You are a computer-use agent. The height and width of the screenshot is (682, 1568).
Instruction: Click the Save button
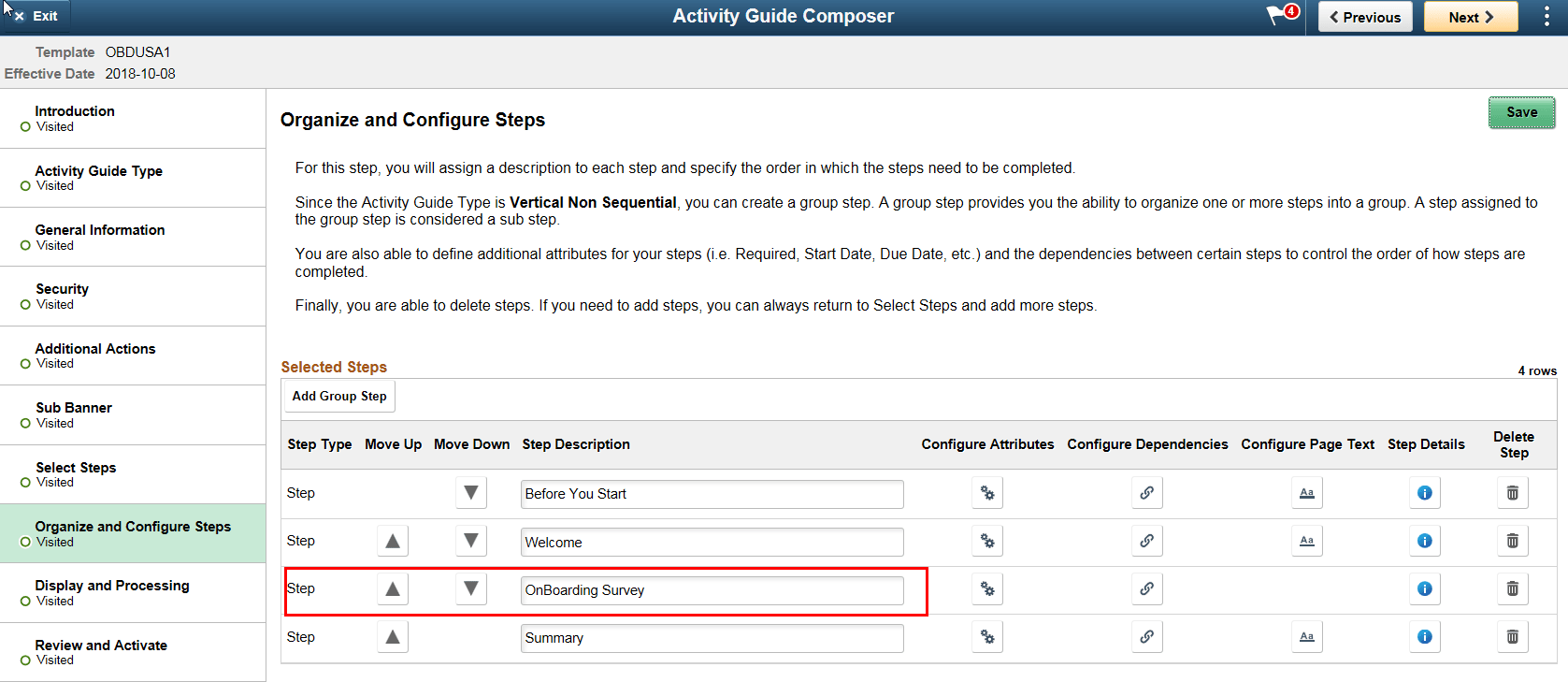point(1521,112)
